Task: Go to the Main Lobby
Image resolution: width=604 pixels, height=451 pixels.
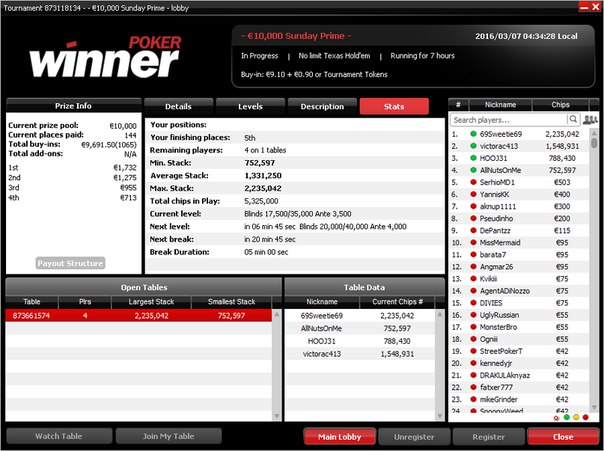Action: [339, 437]
